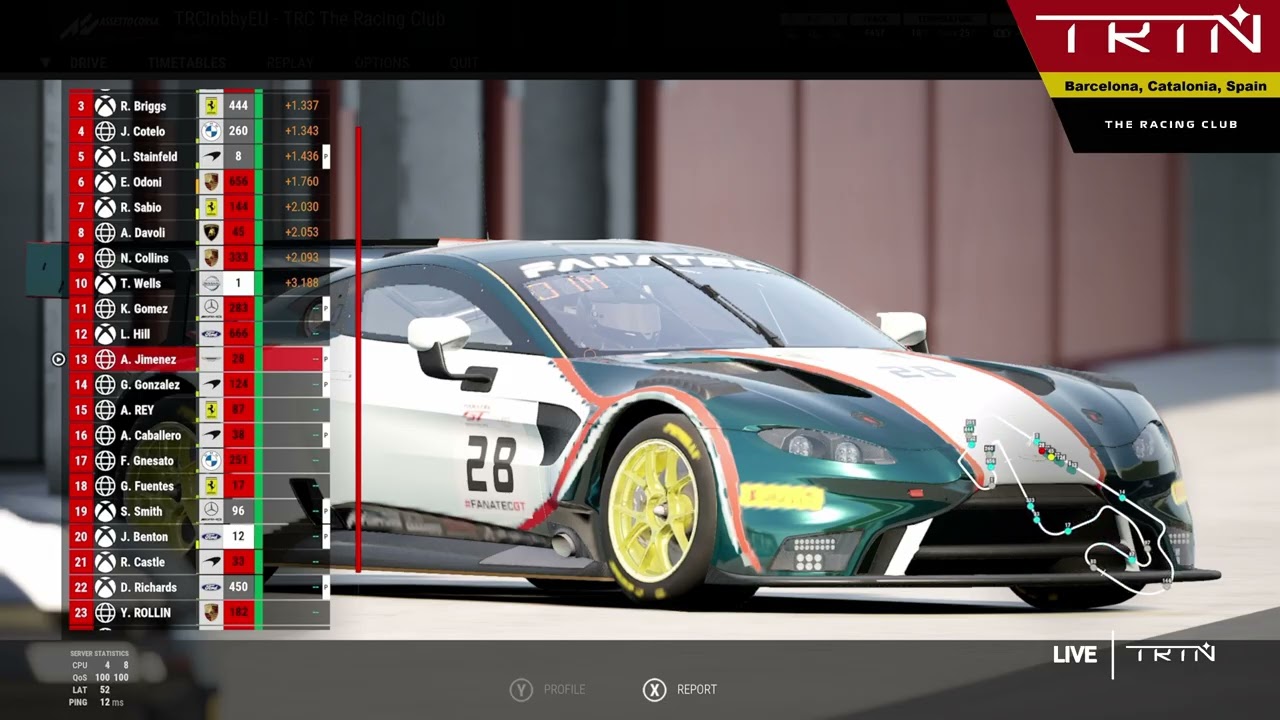Click car number 450

coord(238,588)
